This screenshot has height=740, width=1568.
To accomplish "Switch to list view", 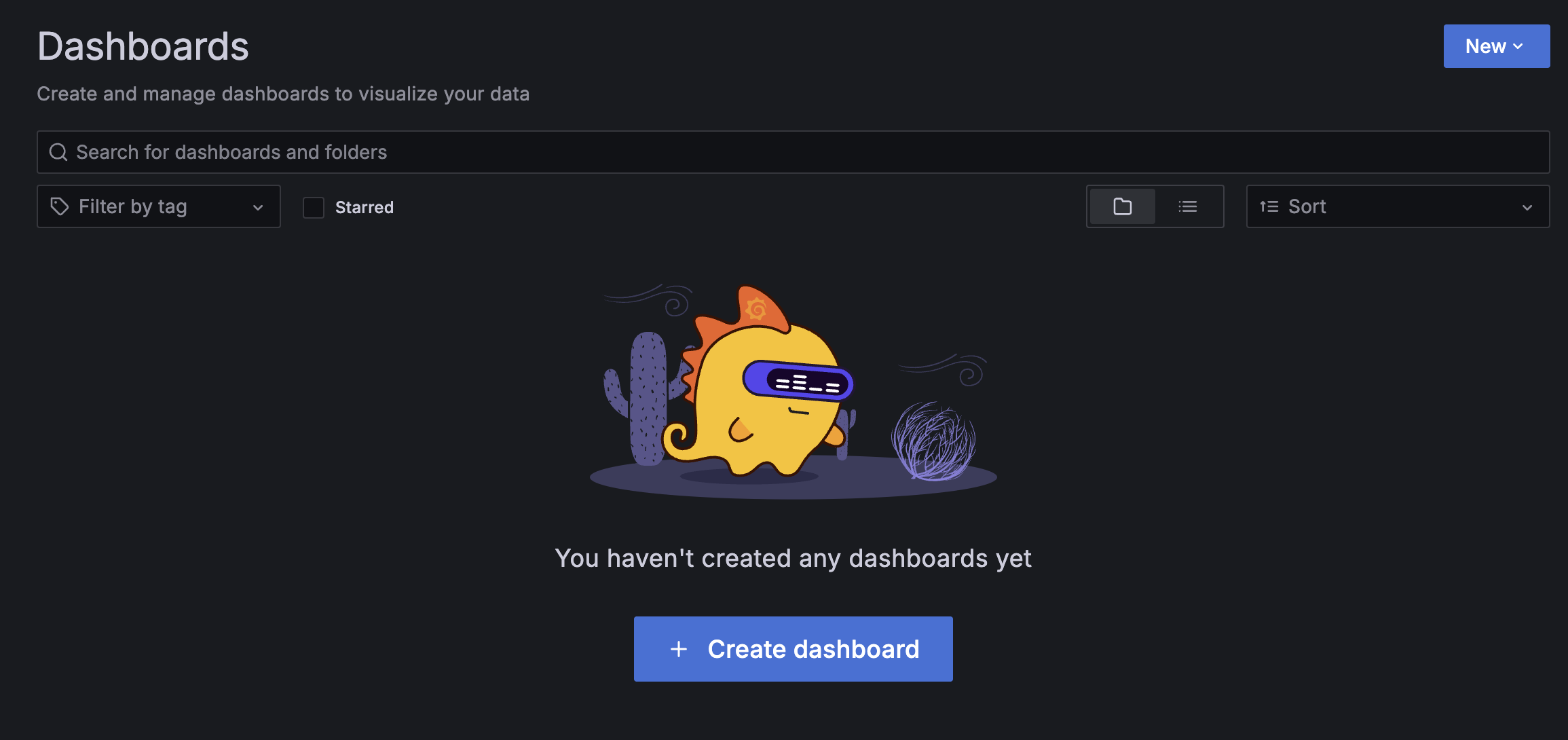I will (1188, 206).
